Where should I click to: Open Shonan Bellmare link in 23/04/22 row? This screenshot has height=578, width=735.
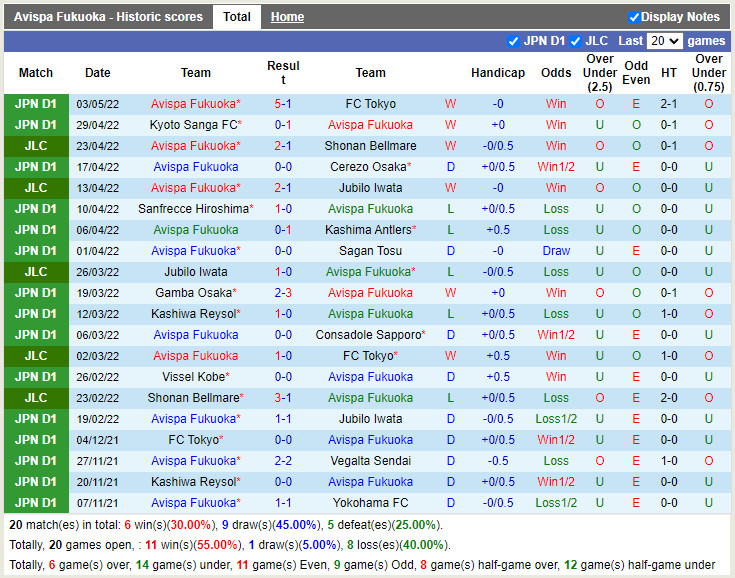click(370, 146)
